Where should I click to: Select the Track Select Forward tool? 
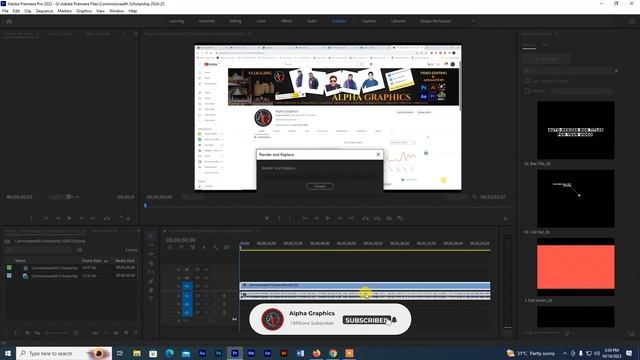tap(151, 245)
